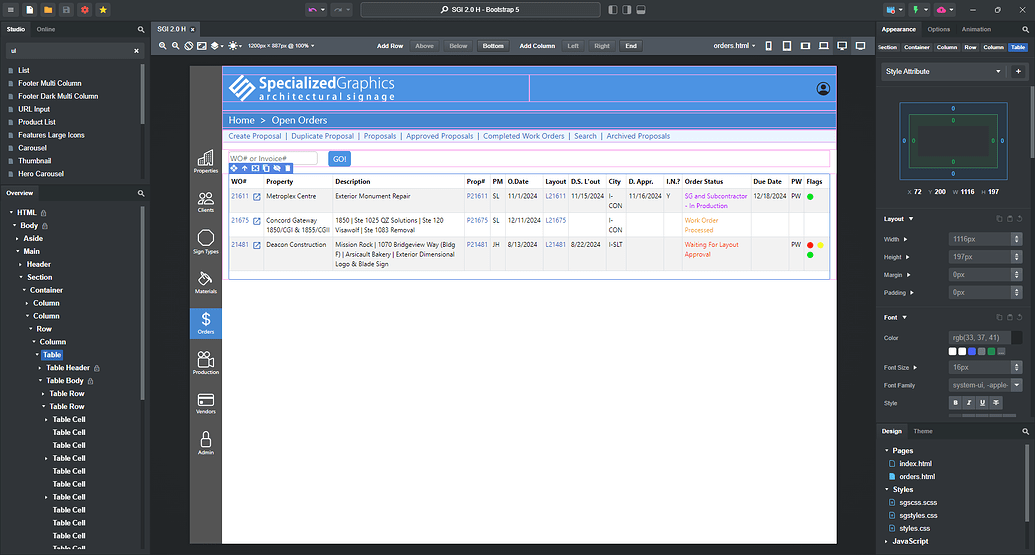Pick the blue font color swatch
The image size is (1035, 555).
(x=972, y=352)
